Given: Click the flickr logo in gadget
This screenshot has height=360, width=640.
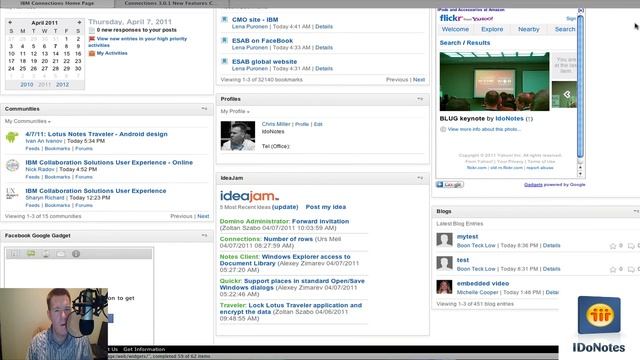Looking at the screenshot, I should point(451,18).
